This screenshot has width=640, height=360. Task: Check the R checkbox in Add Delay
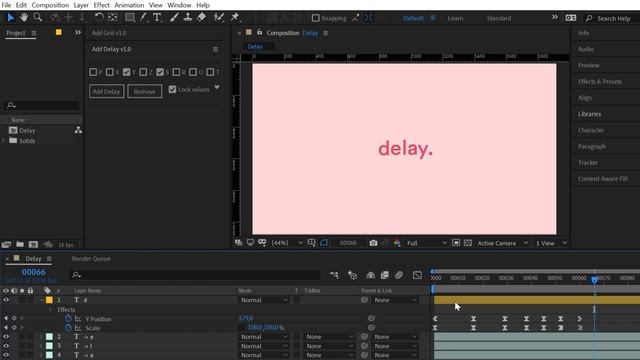tap(176, 72)
